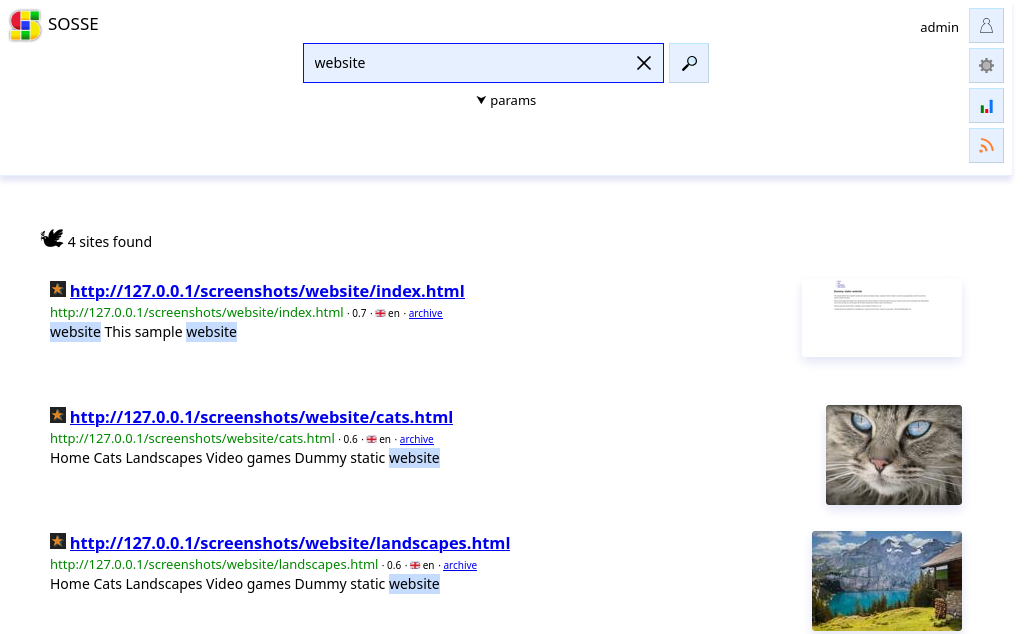Screen dimensions: 1024x634
Task: Click the admin username label
Action: tap(939, 27)
